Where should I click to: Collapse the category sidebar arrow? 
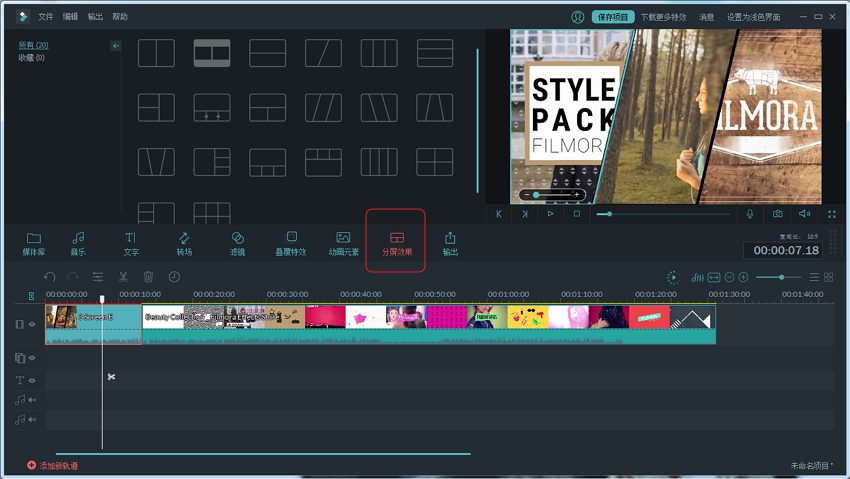tap(115, 46)
